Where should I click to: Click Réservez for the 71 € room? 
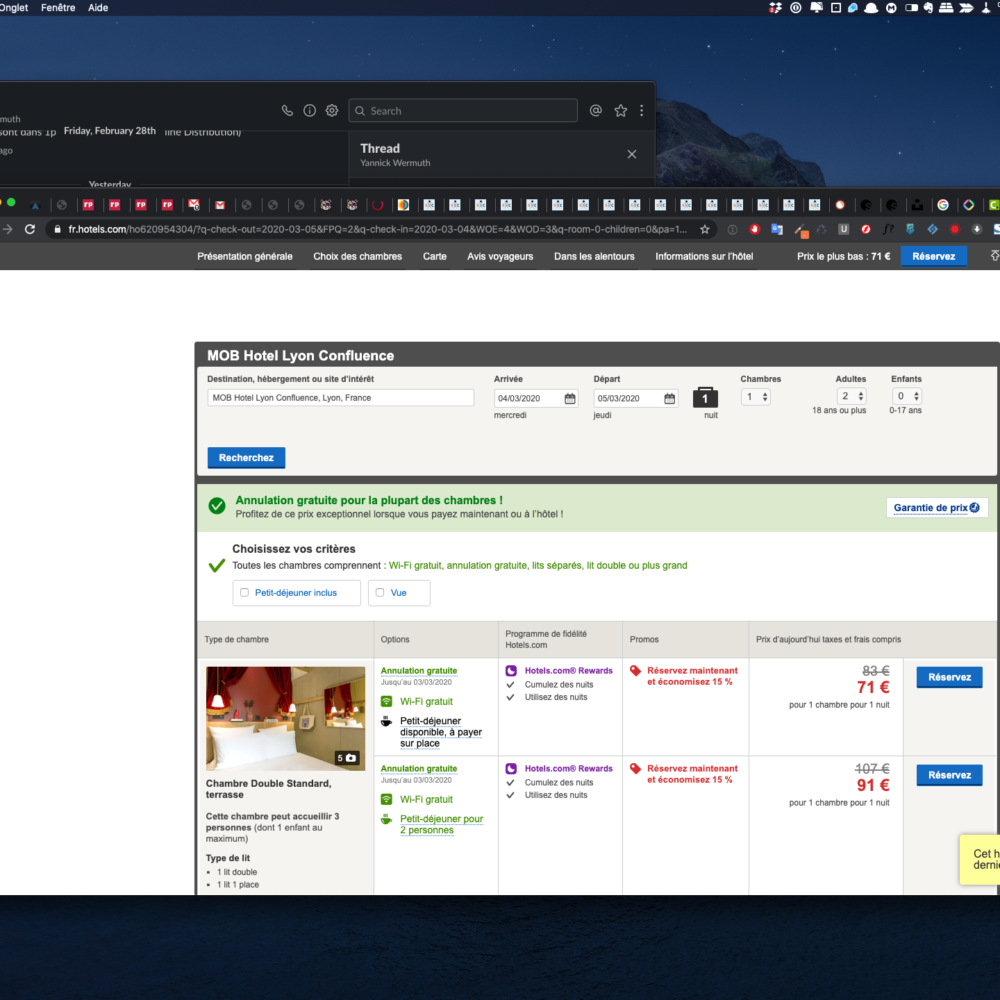(949, 678)
